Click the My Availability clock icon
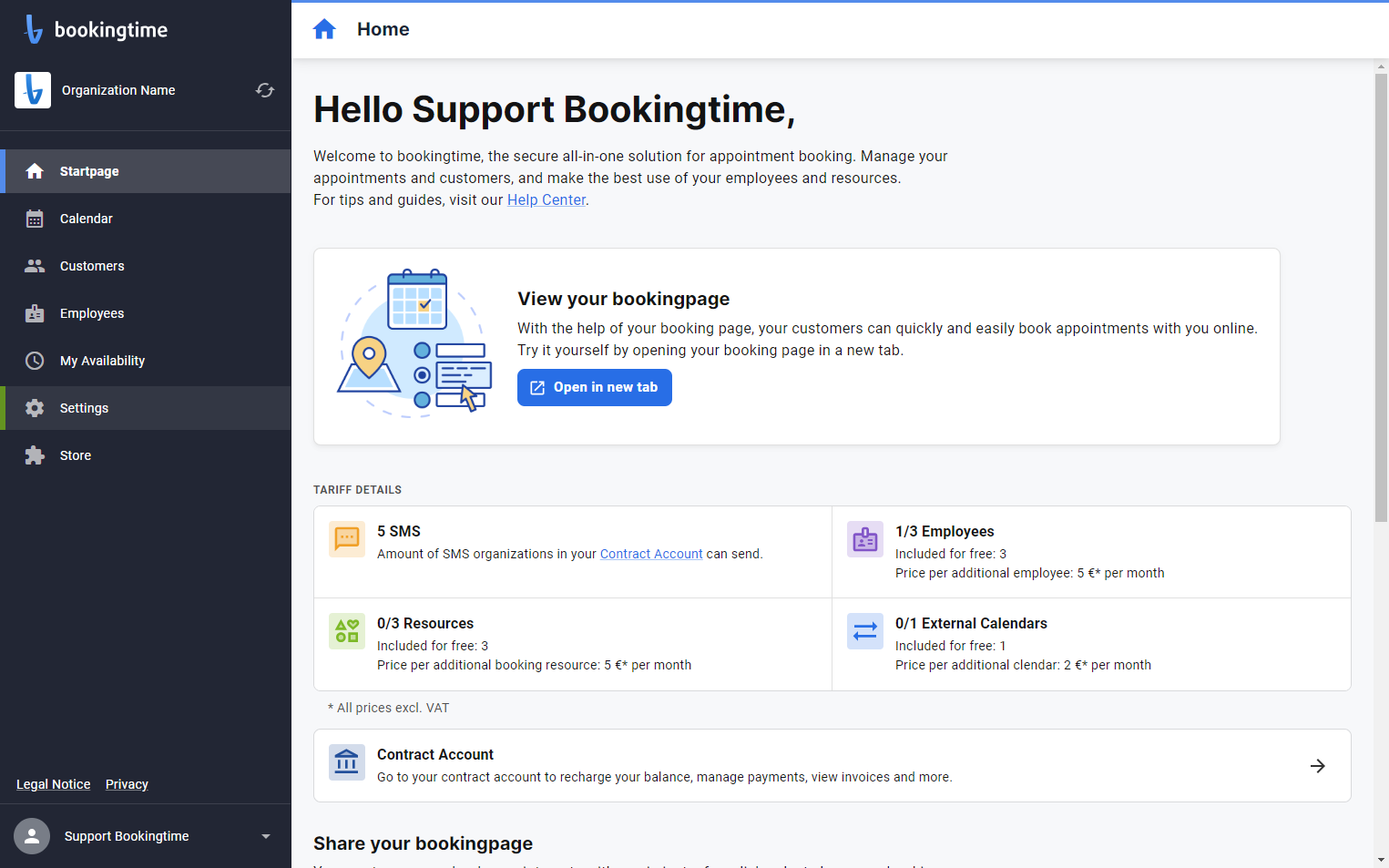1389x868 pixels. pyautogui.click(x=35, y=361)
